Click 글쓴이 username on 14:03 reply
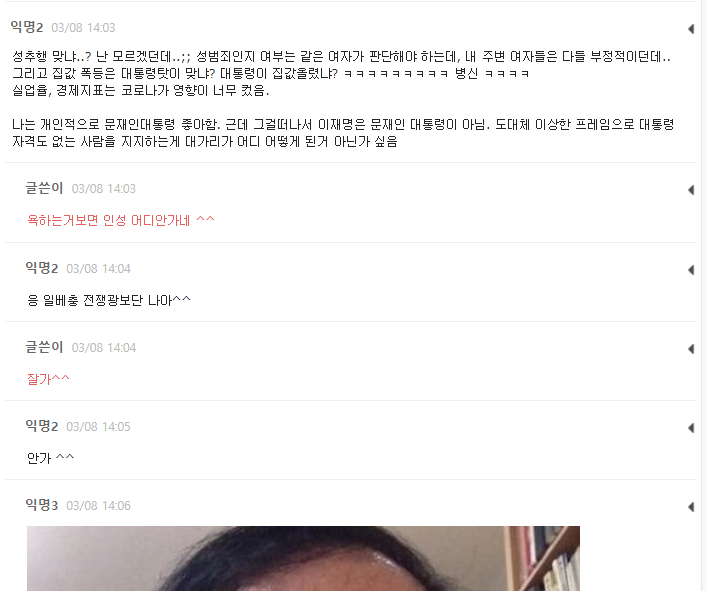Viewport: 707px width, 591px height. coord(44,188)
